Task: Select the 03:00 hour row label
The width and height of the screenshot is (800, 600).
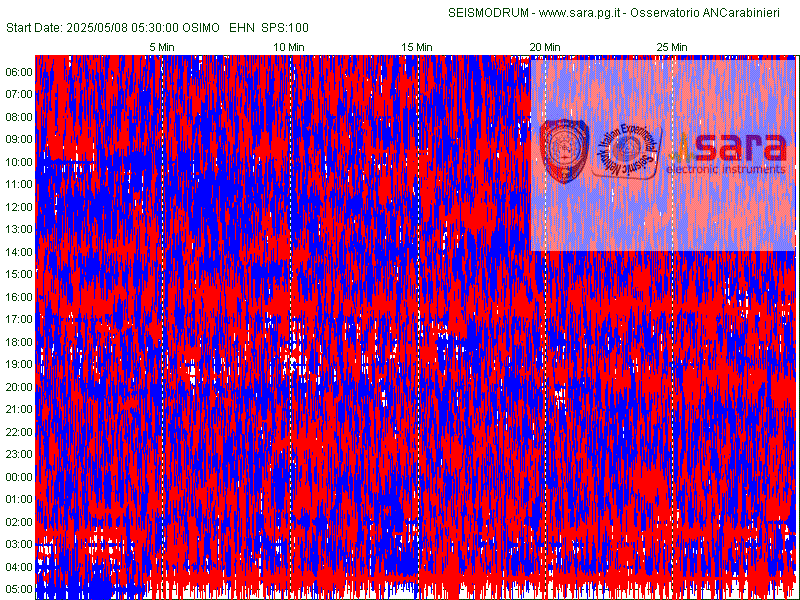Action: point(19,544)
